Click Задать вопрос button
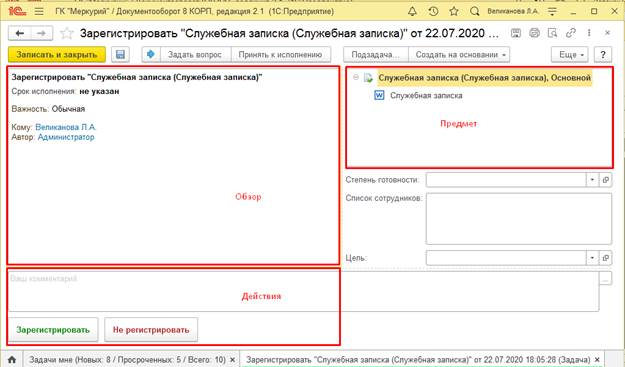The image size is (625, 367). click(195, 55)
